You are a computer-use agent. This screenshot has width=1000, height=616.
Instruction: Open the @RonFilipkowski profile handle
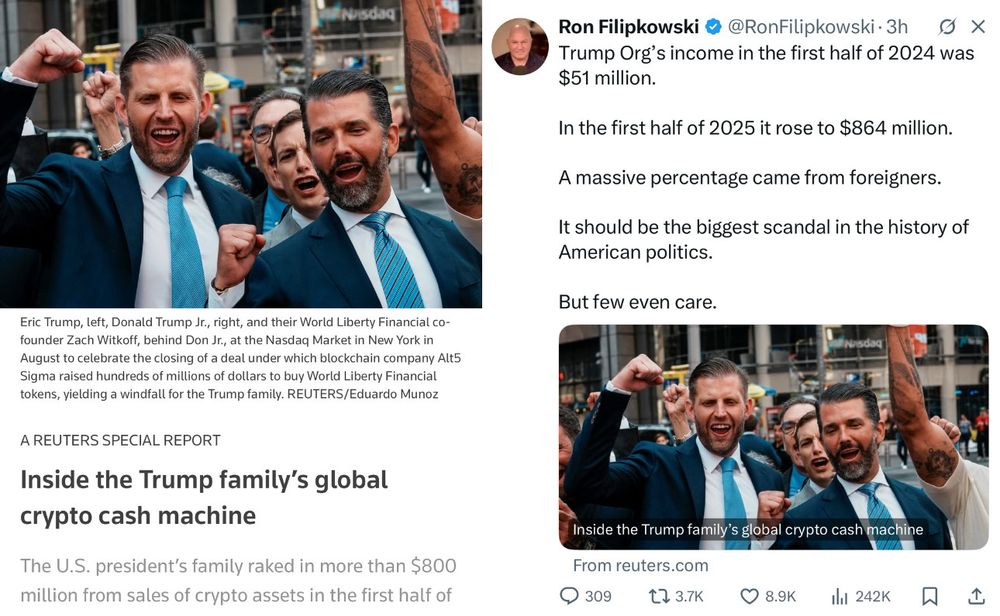[800, 27]
